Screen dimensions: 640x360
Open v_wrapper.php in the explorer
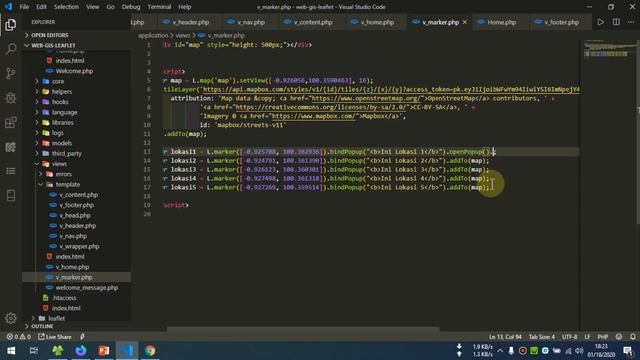77,246
